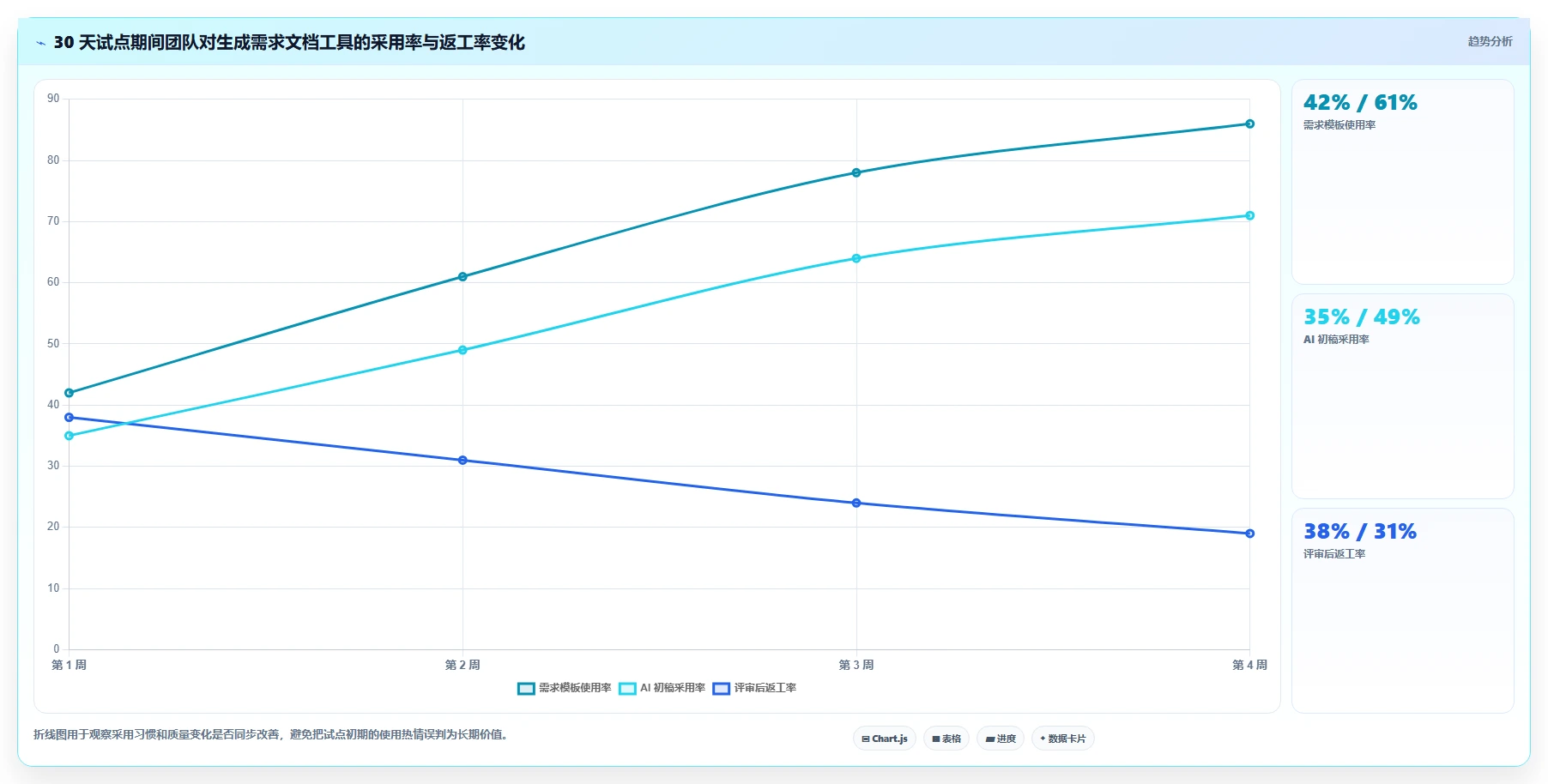Image resolution: width=1548 pixels, height=784 pixels.
Task: Click the 38% / 31% stat value
Action: click(x=1360, y=532)
